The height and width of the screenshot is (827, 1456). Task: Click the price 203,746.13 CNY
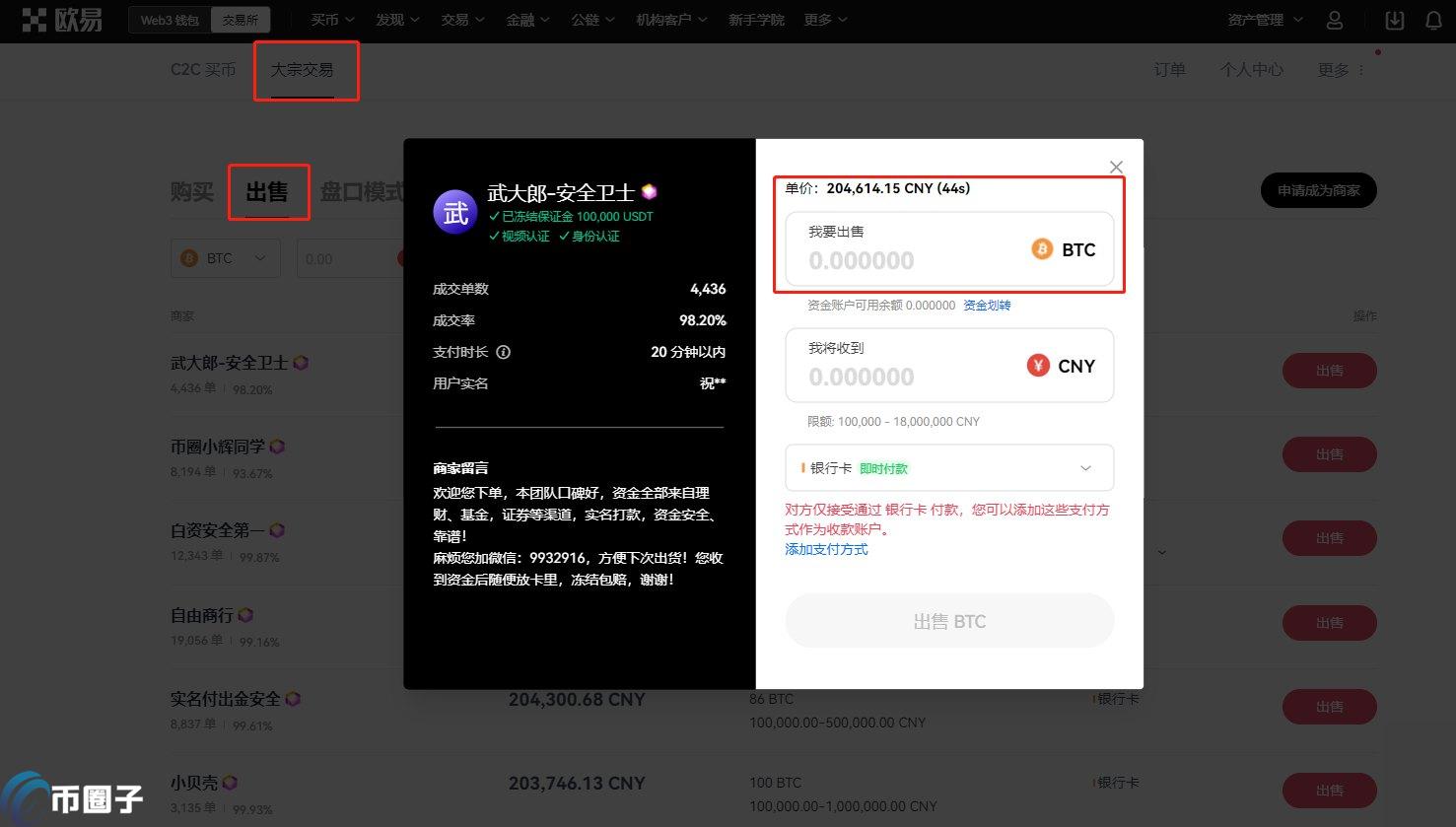coord(577,783)
